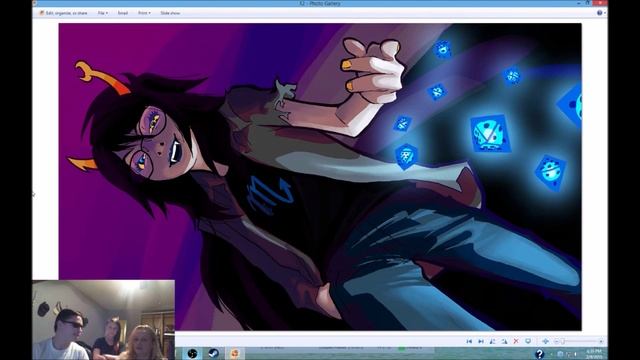Click the zoom slider handle
The height and width of the screenshot is (360, 640).
click(563, 341)
